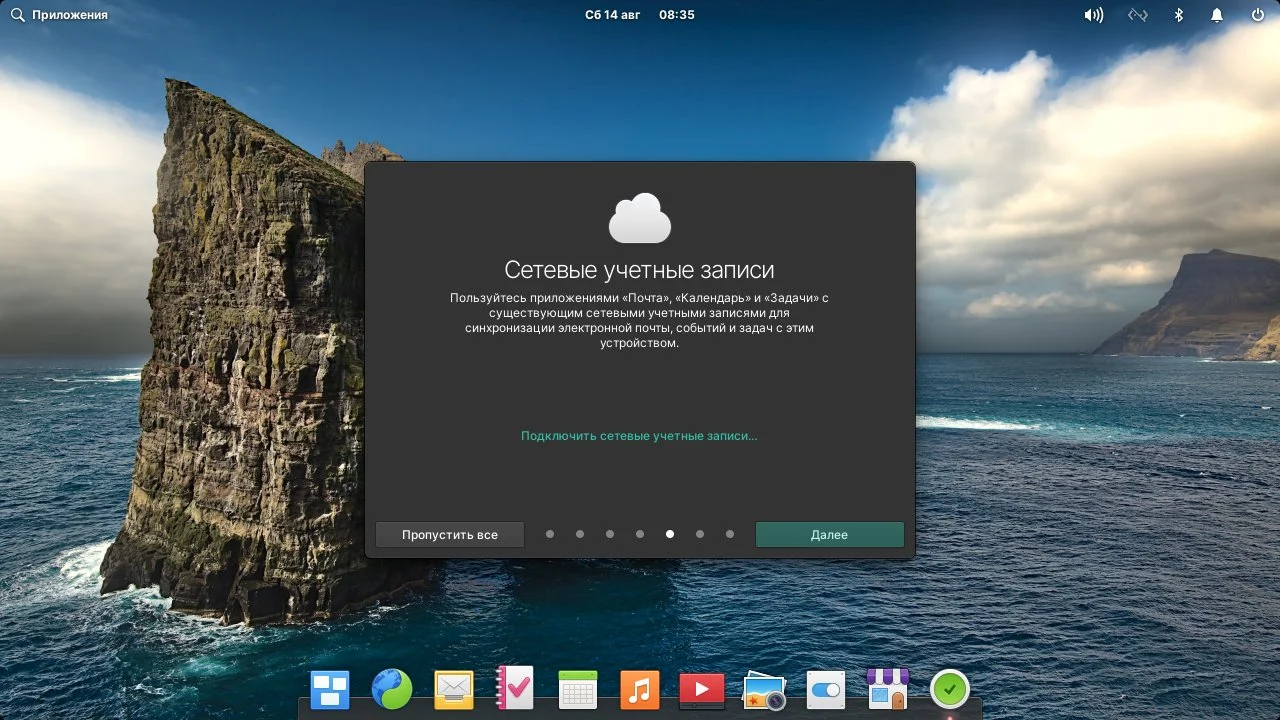Open the Epiphany web browser from the dock

coord(391,688)
